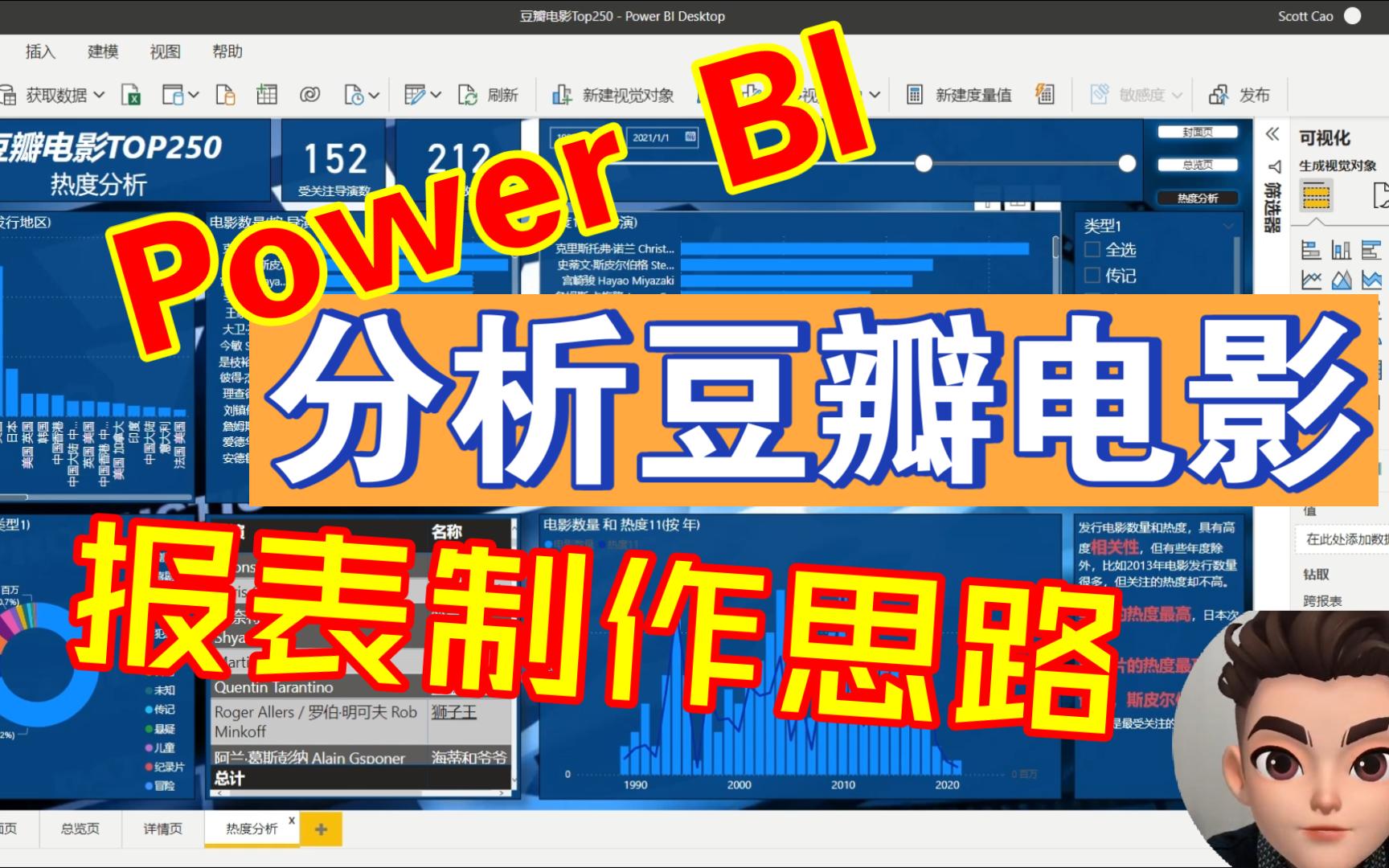Choose the stacked column chart visual
The height and width of the screenshot is (868, 1389).
coord(1342,250)
